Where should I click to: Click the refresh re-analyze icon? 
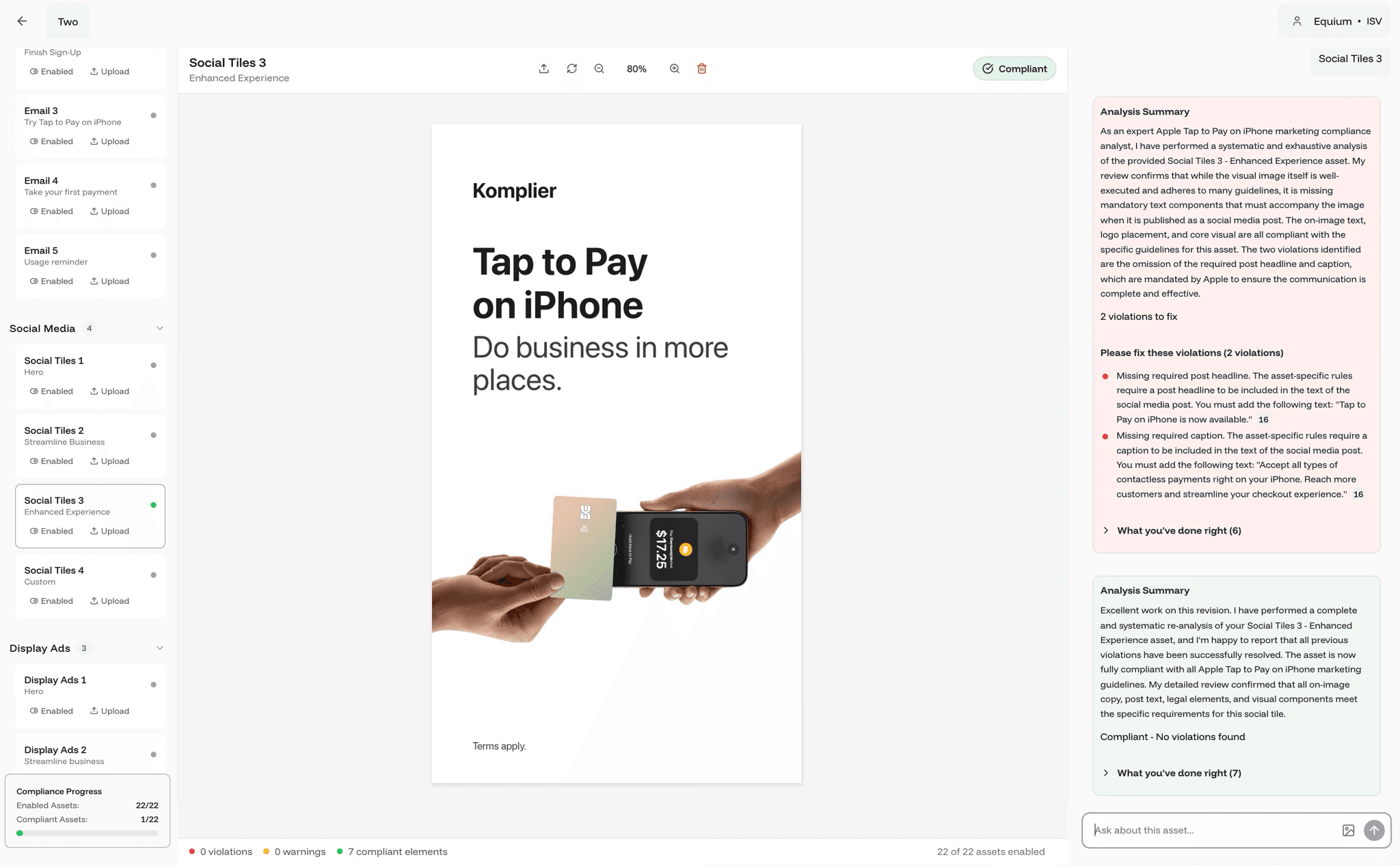pyautogui.click(x=571, y=68)
